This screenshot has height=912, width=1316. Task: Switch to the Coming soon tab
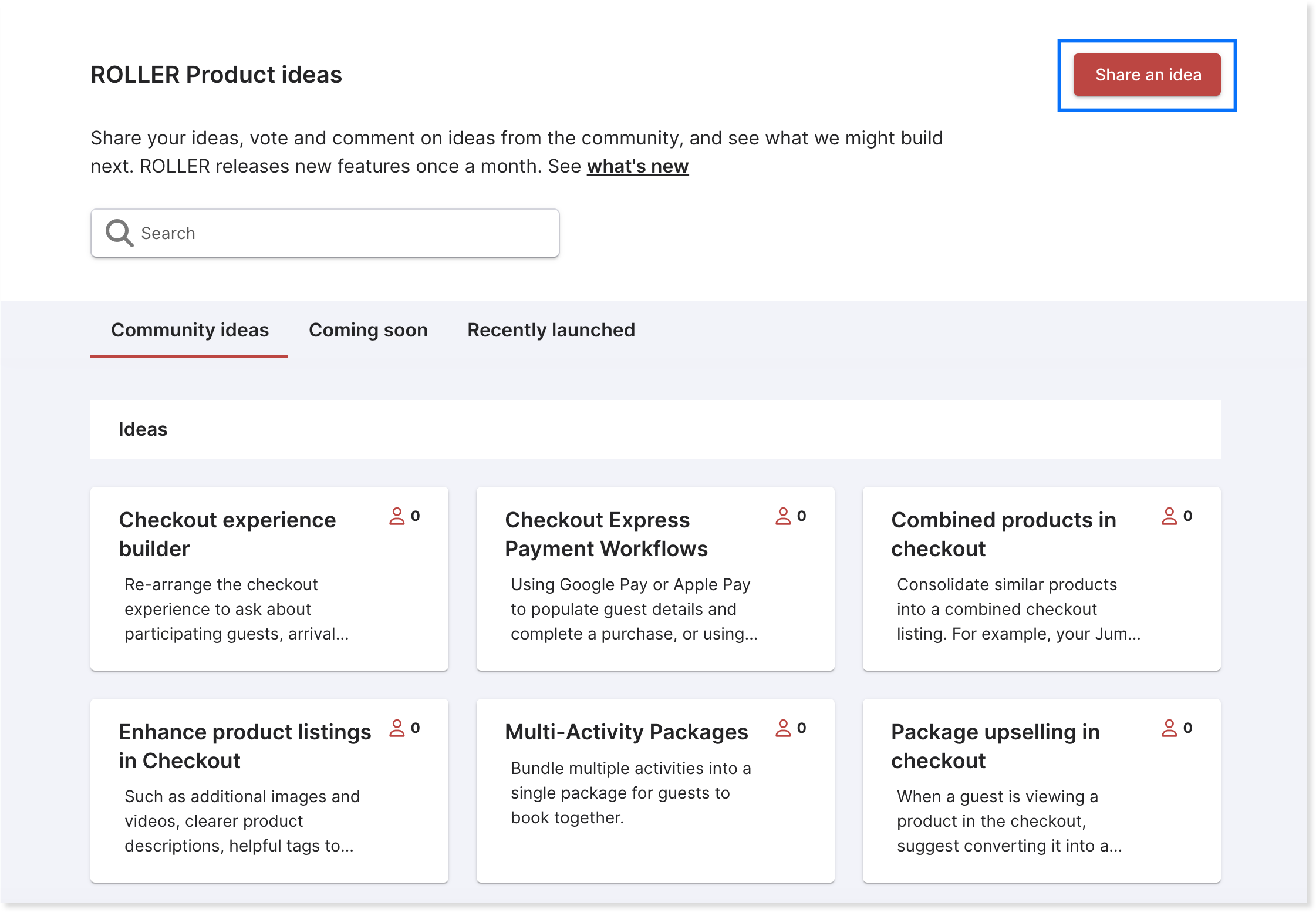[368, 330]
